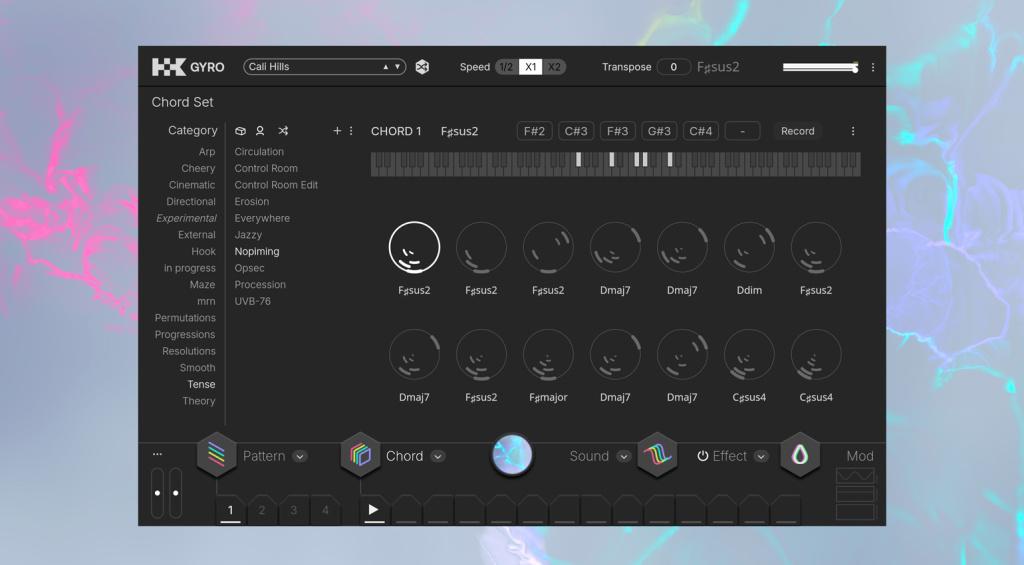This screenshot has height=565, width=1024.
Task: Select the Effect droplet hexagon icon
Action: pyautogui.click(x=800, y=456)
